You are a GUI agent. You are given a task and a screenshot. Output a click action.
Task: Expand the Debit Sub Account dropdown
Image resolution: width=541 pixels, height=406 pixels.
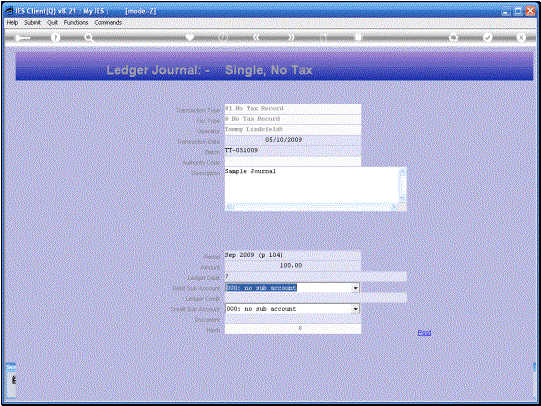[x=355, y=288]
